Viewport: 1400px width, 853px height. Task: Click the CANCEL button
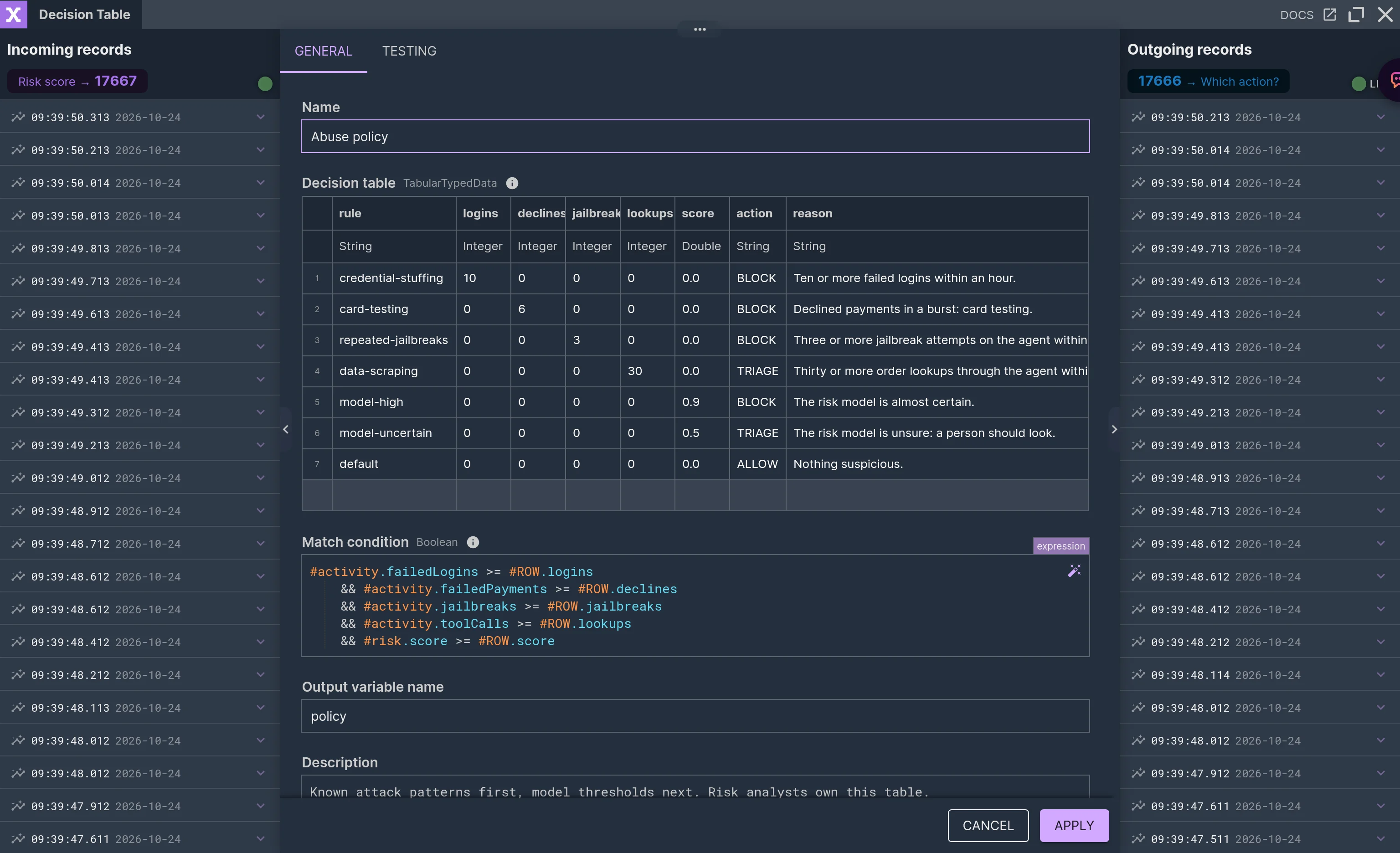[x=988, y=825]
